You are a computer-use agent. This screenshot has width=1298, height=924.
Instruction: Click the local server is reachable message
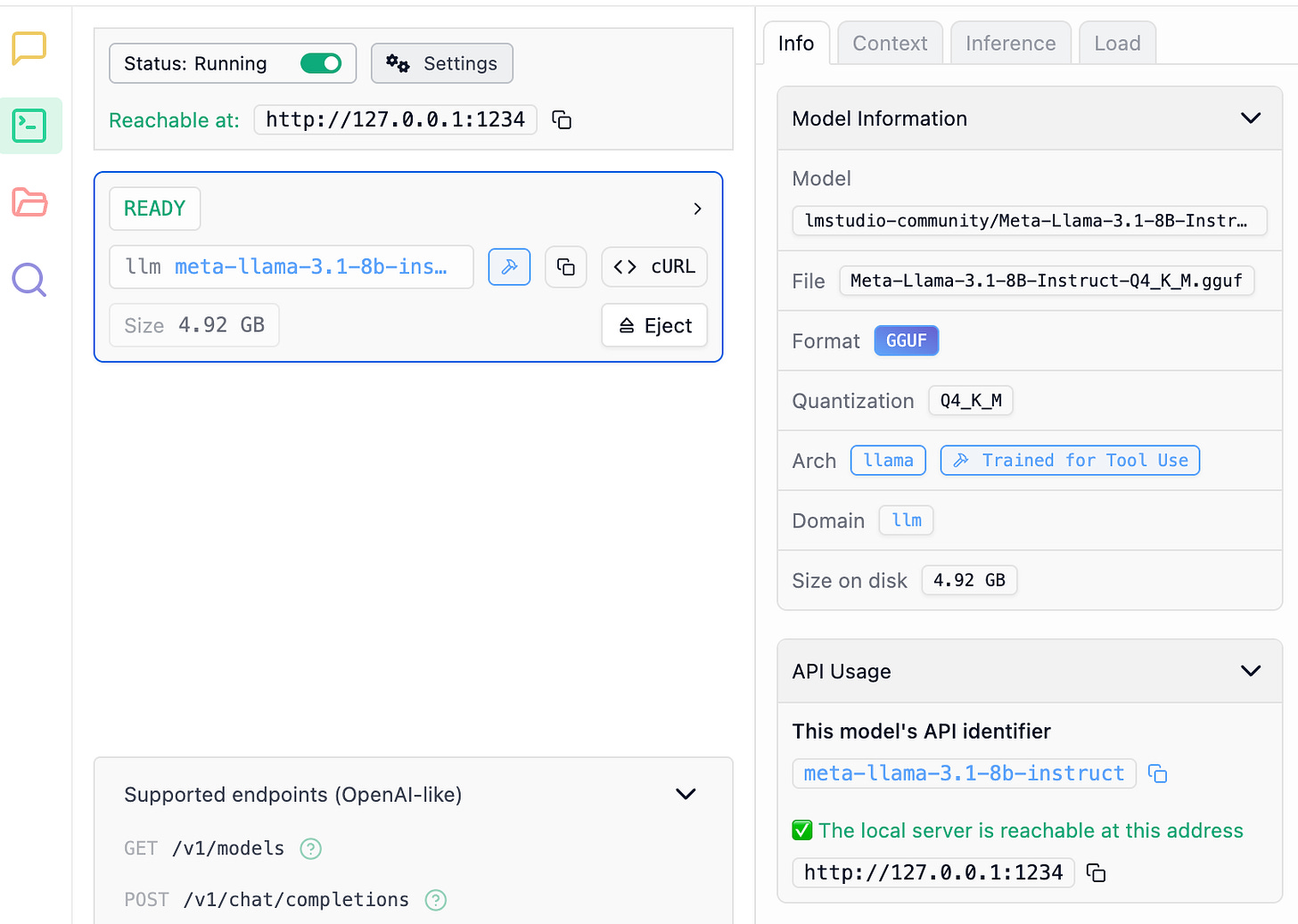(x=1017, y=830)
